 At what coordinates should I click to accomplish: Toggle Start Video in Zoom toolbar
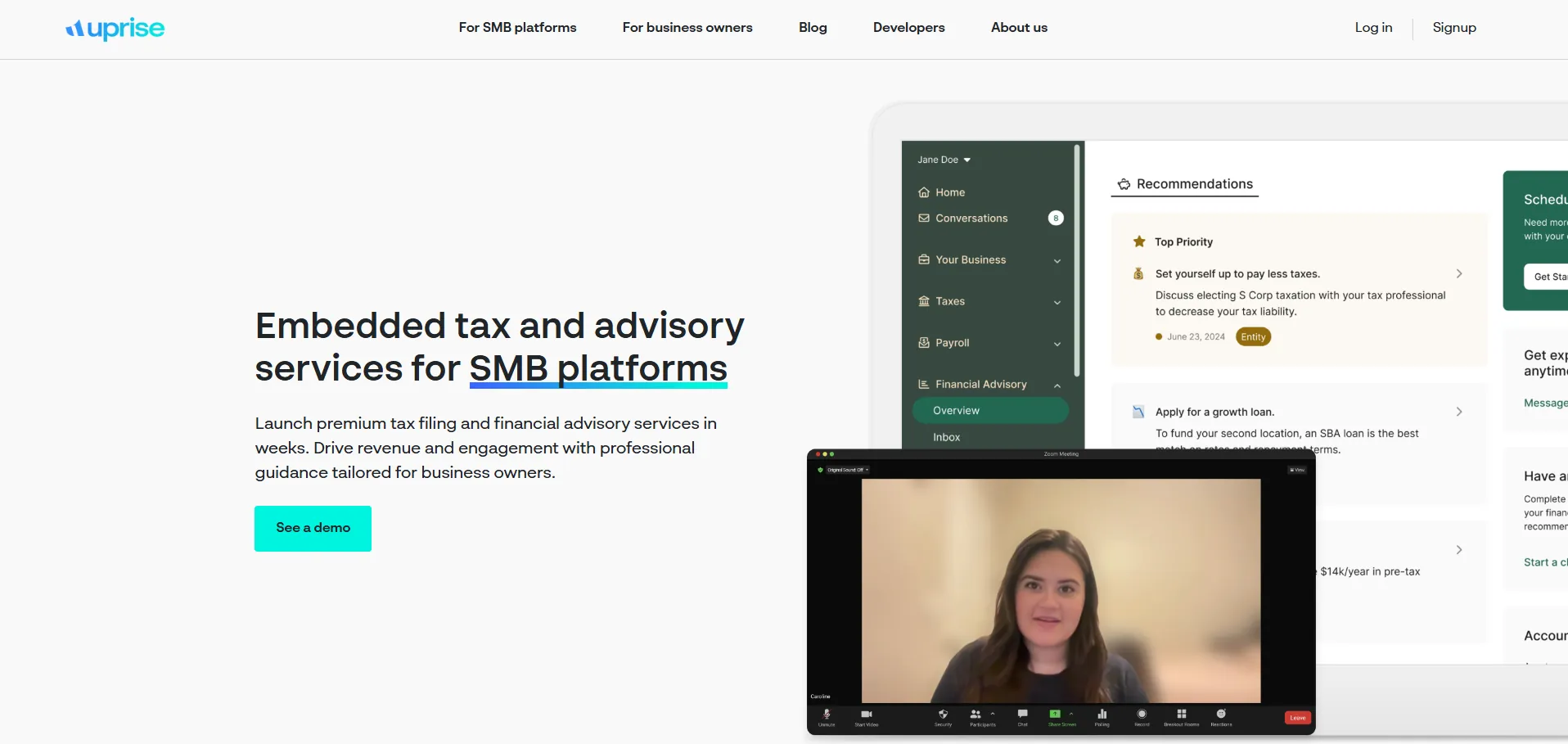pyautogui.click(x=867, y=715)
